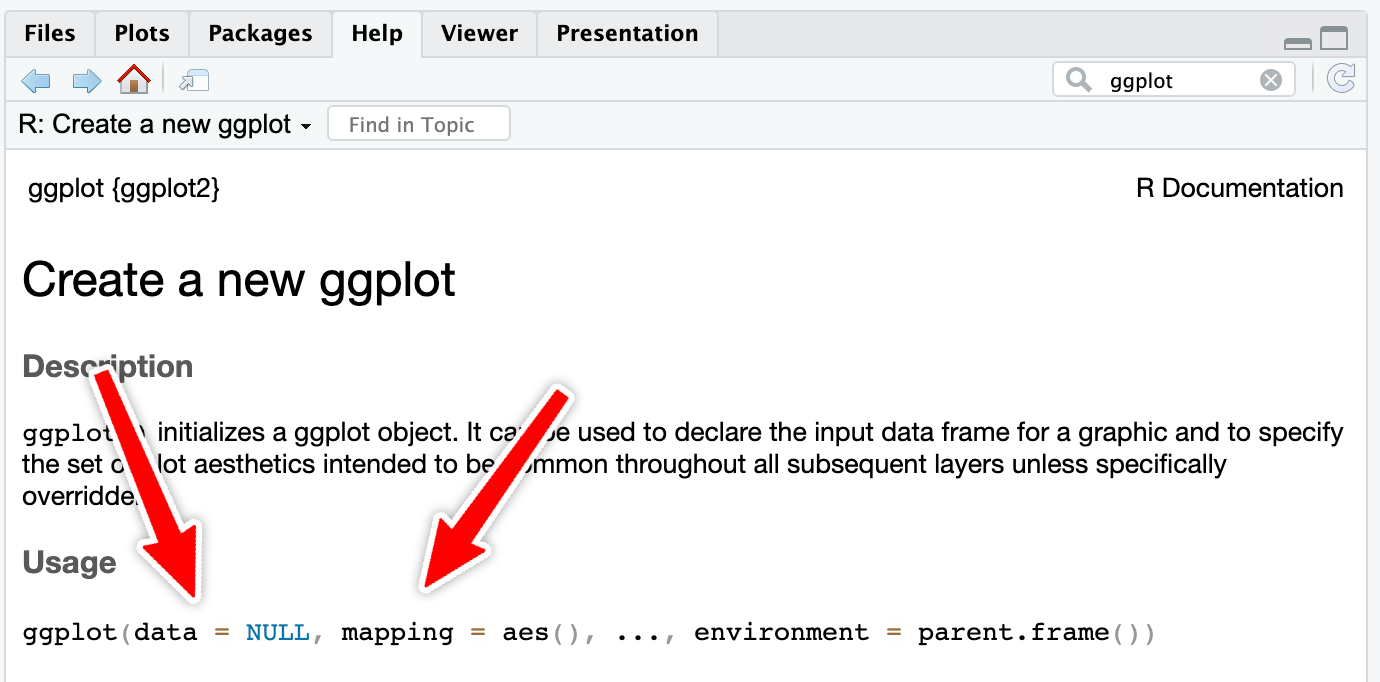Minimize the Help pane

coord(1297,42)
